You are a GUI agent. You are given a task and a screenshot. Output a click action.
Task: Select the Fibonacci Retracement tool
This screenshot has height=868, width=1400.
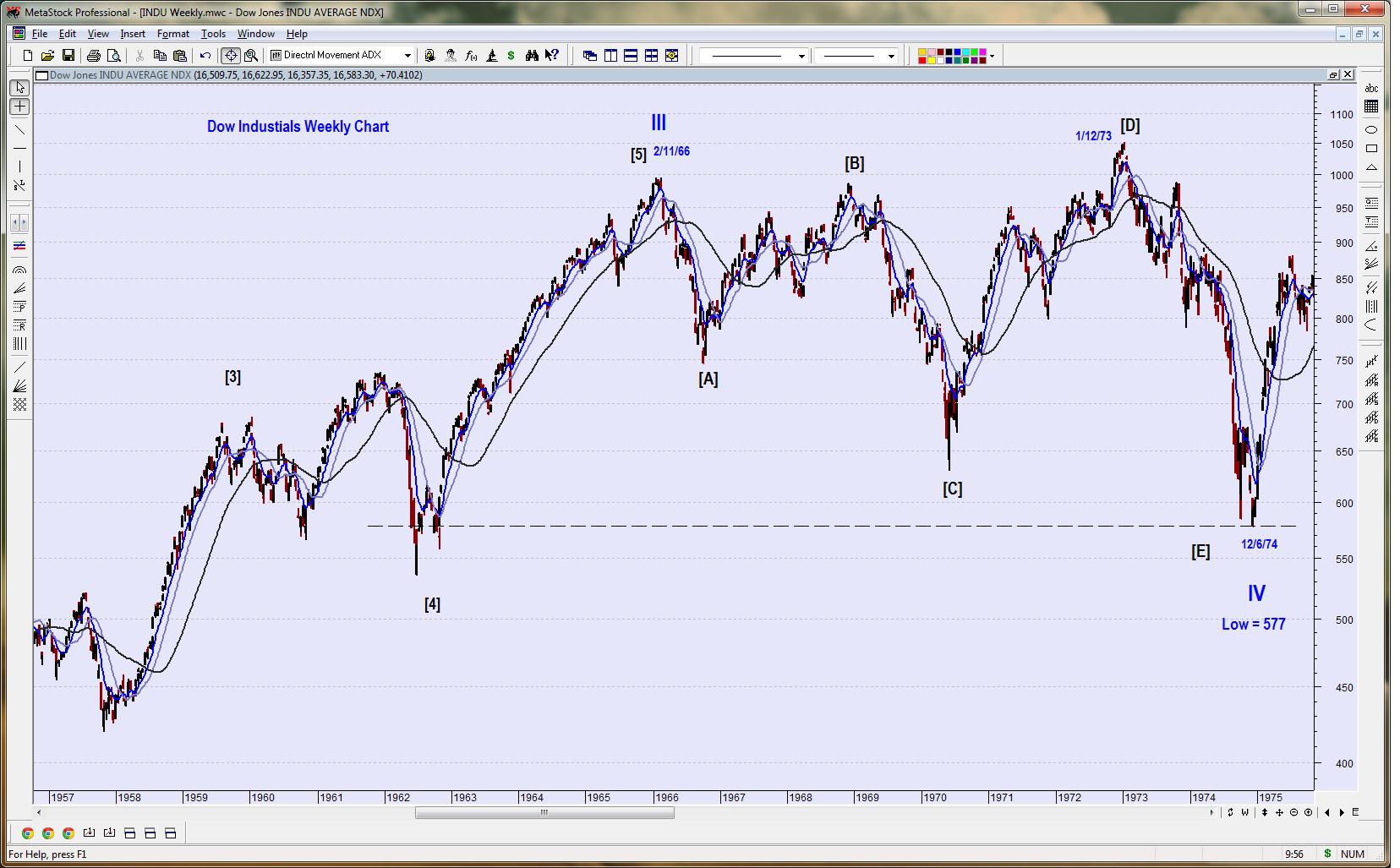click(19, 325)
